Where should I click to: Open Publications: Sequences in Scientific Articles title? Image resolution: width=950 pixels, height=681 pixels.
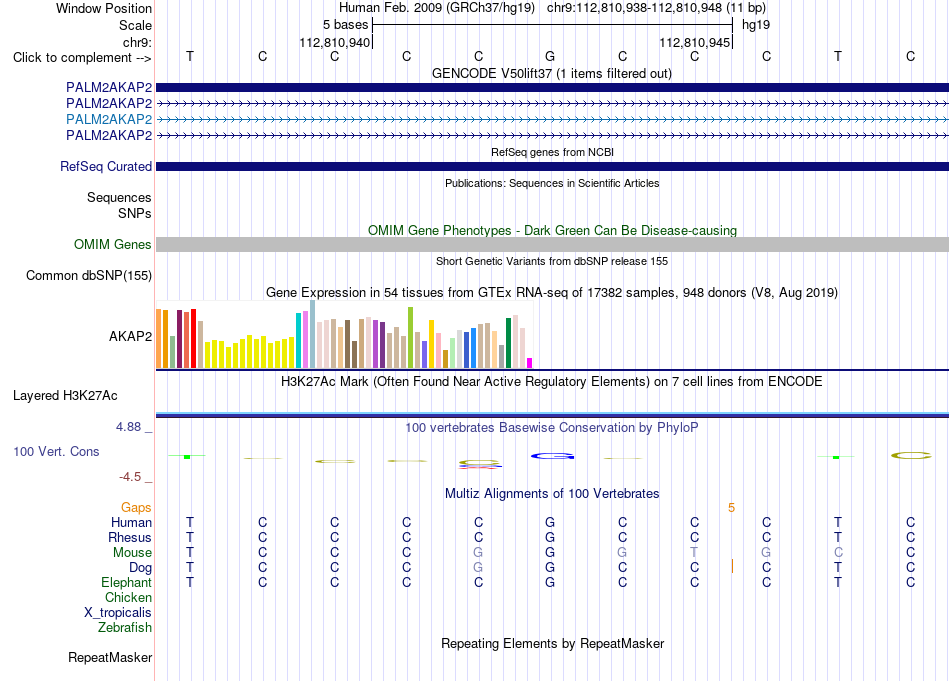[552, 183]
